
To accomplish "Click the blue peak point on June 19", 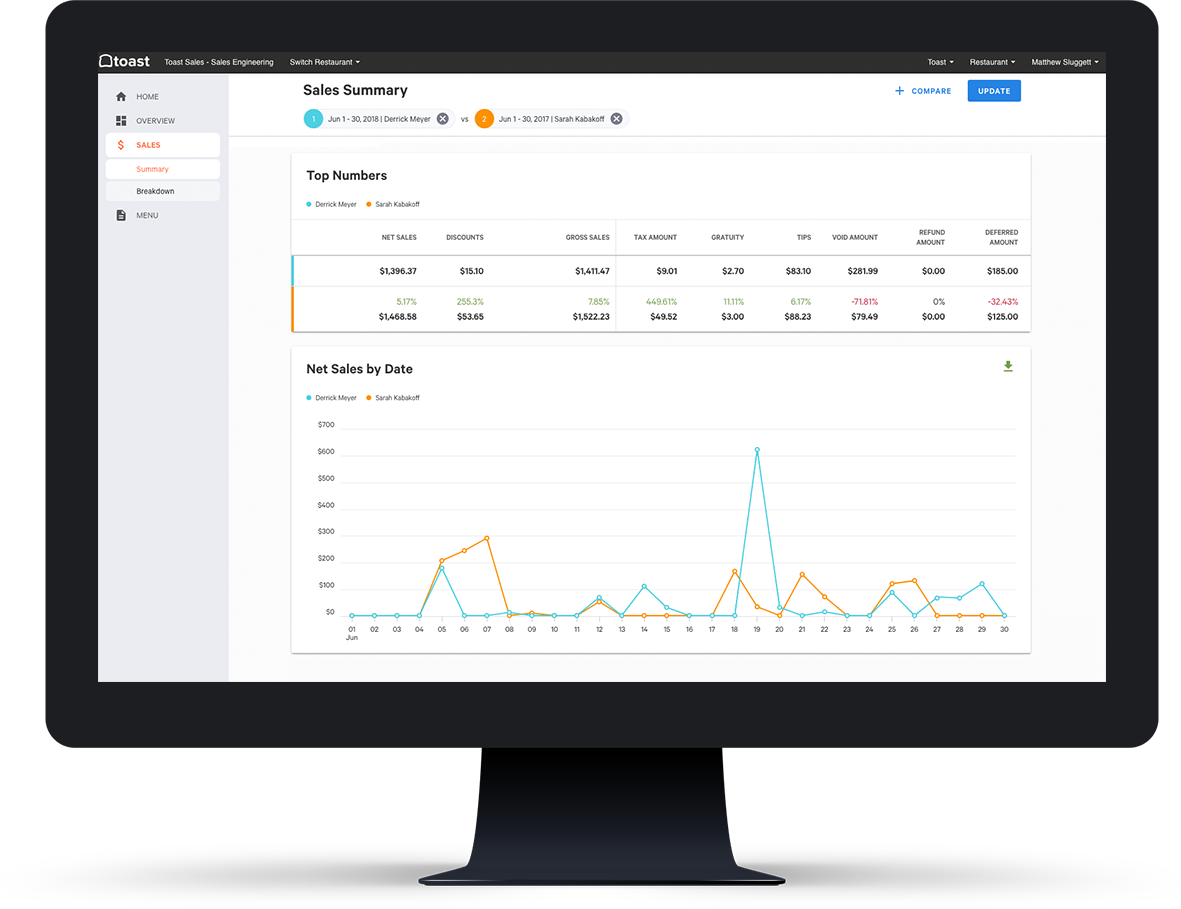I will [757, 450].
